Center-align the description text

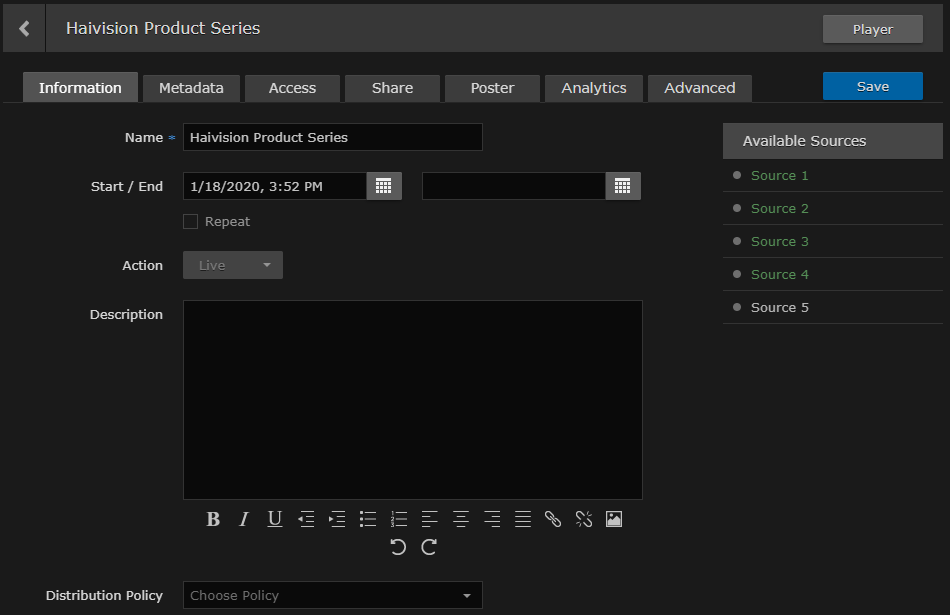461,519
